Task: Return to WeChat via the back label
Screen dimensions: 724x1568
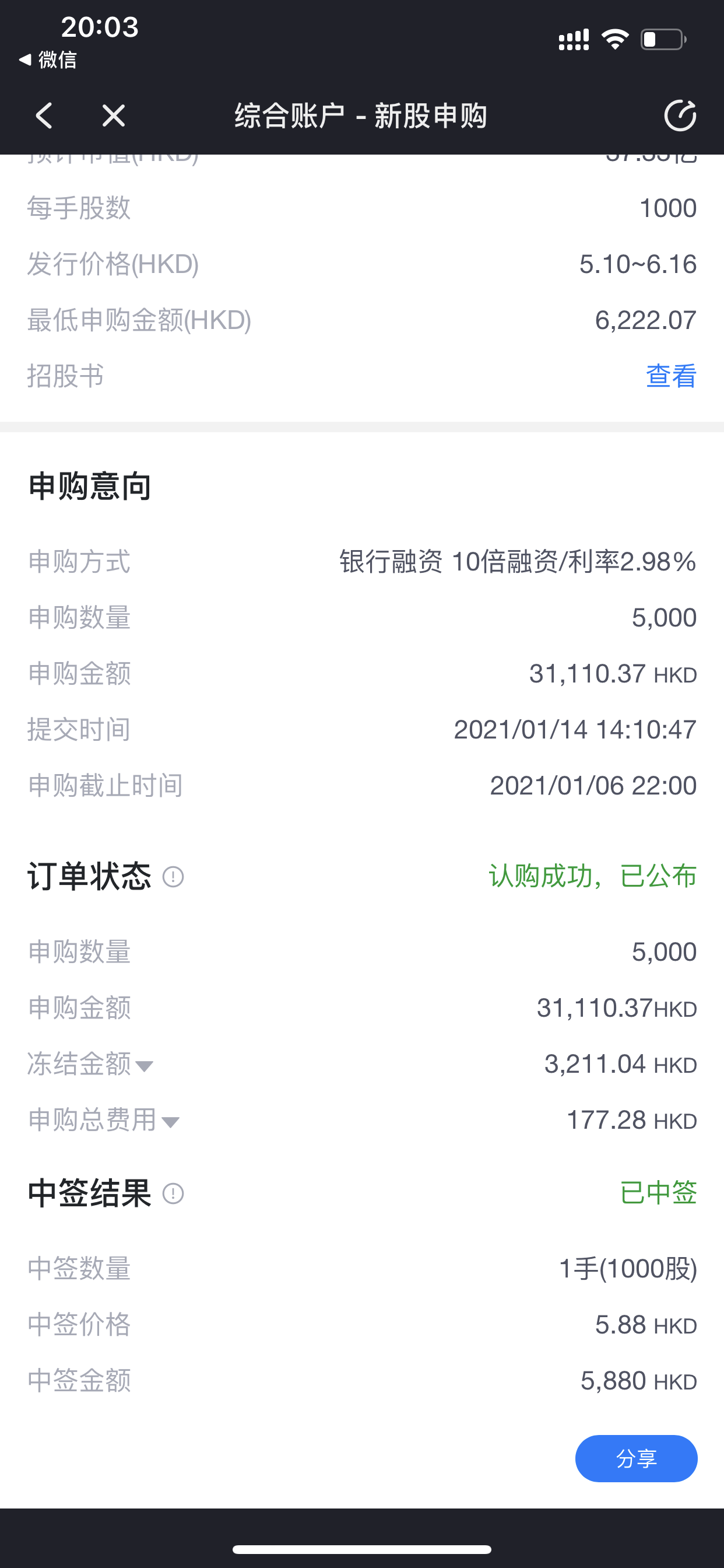Action: [x=48, y=60]
